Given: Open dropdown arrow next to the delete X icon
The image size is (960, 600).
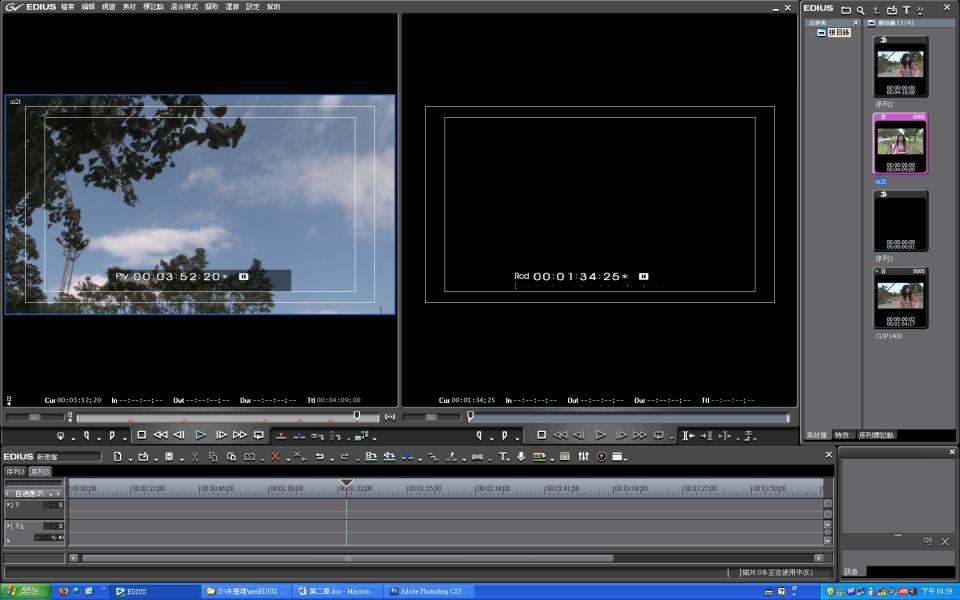Looking at the screenshot, I should point(286,459).
